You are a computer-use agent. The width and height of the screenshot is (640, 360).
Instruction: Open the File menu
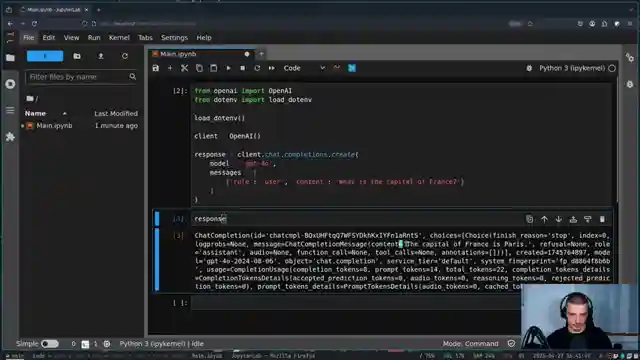click(29, 38)
